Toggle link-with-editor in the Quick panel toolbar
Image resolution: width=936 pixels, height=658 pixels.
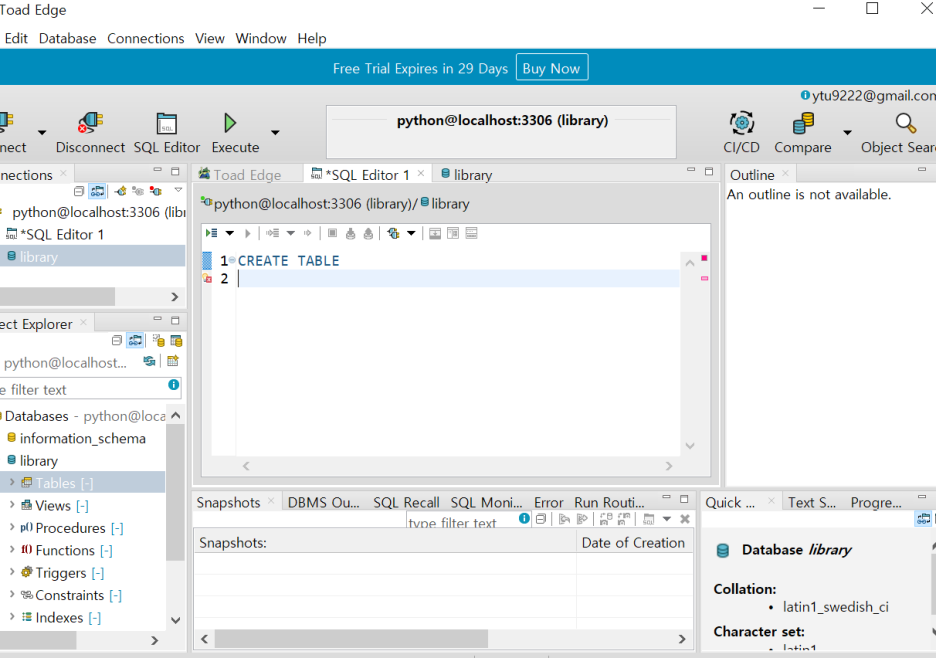pos(923,519)
